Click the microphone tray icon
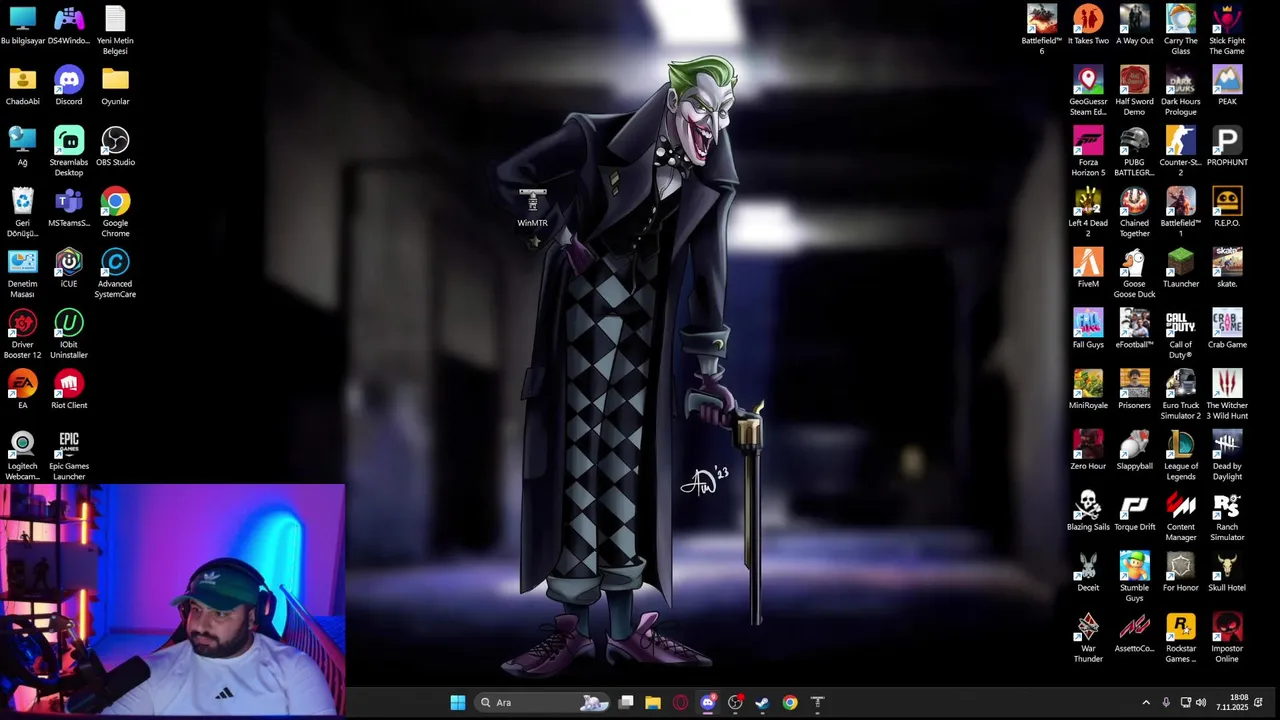This screenshot has height=720, width=1280. [x=1166, y=702]
